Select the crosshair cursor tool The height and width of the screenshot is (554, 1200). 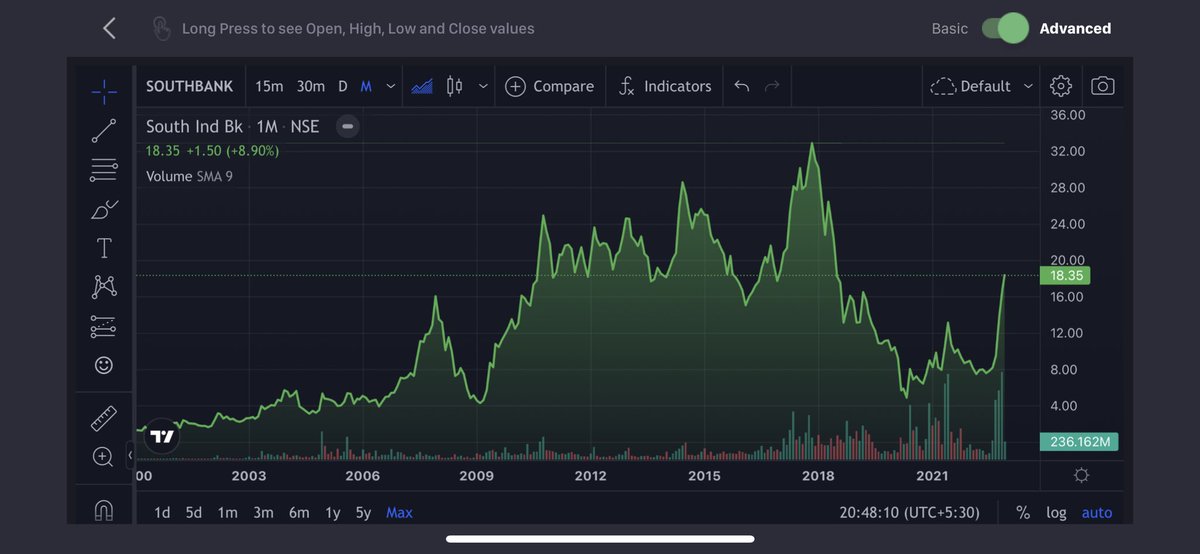[x=104, y=91]
